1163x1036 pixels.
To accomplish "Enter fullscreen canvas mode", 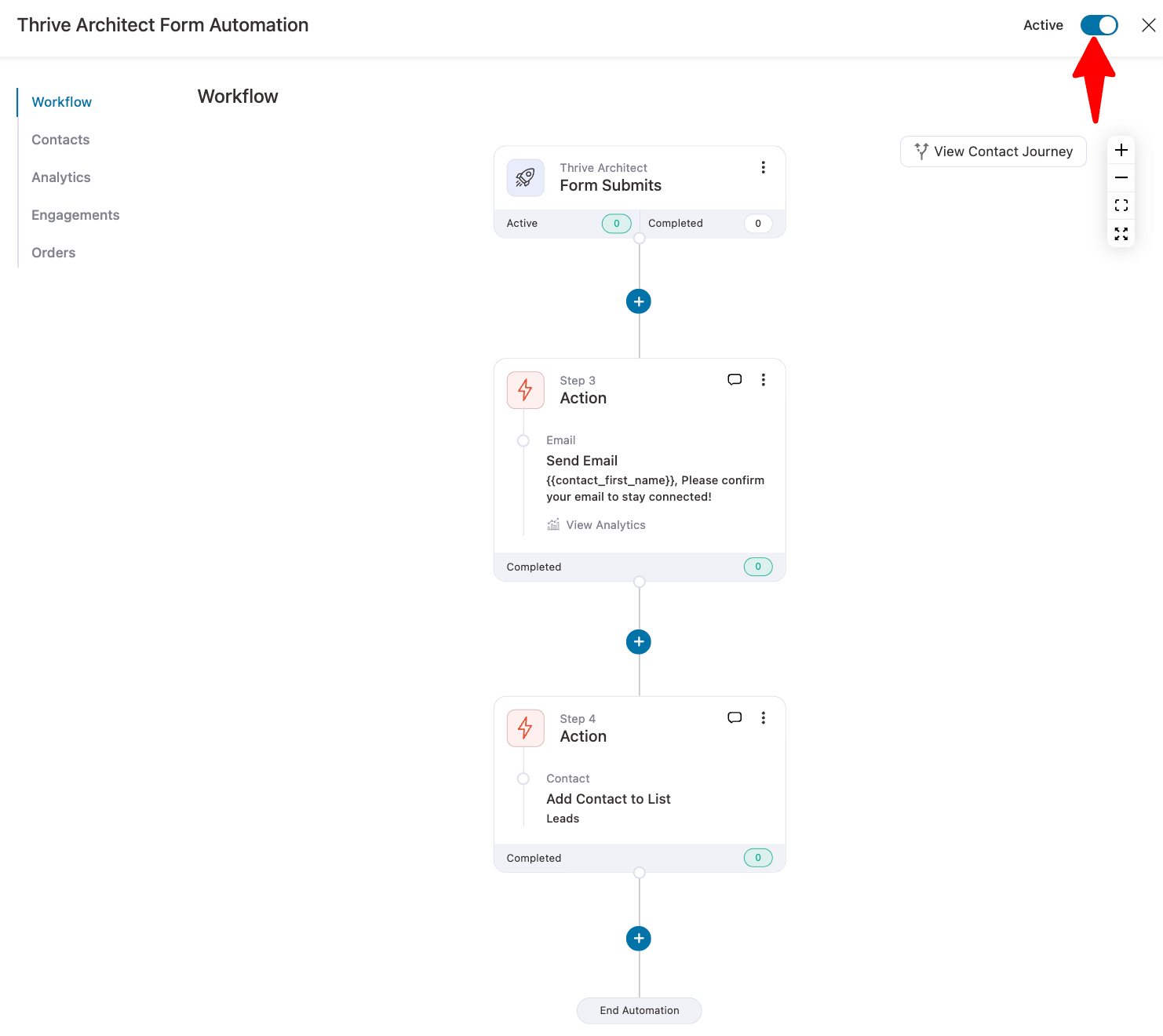I will pyautogui.click(x=1121, y=234).
